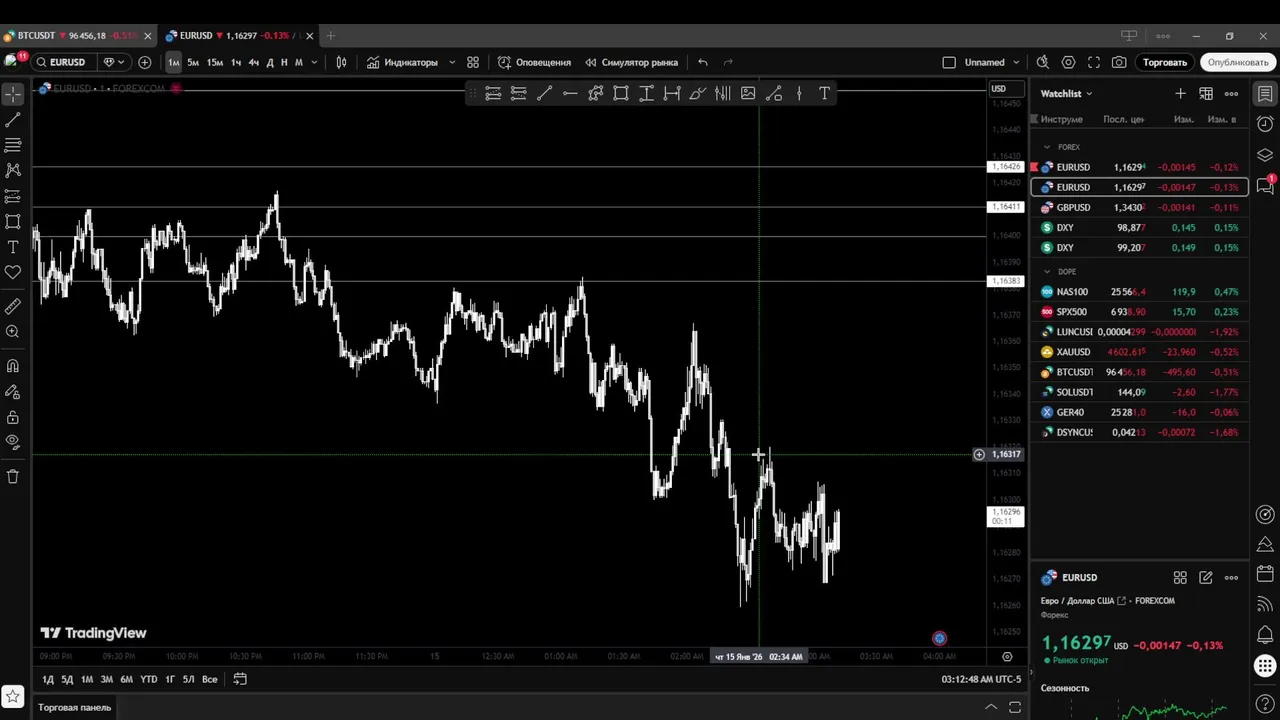The width and height of the screenshot is (1280, 720).
Task: Expand the Watchlist name dropdown
Action: [x=1066, y=93]
